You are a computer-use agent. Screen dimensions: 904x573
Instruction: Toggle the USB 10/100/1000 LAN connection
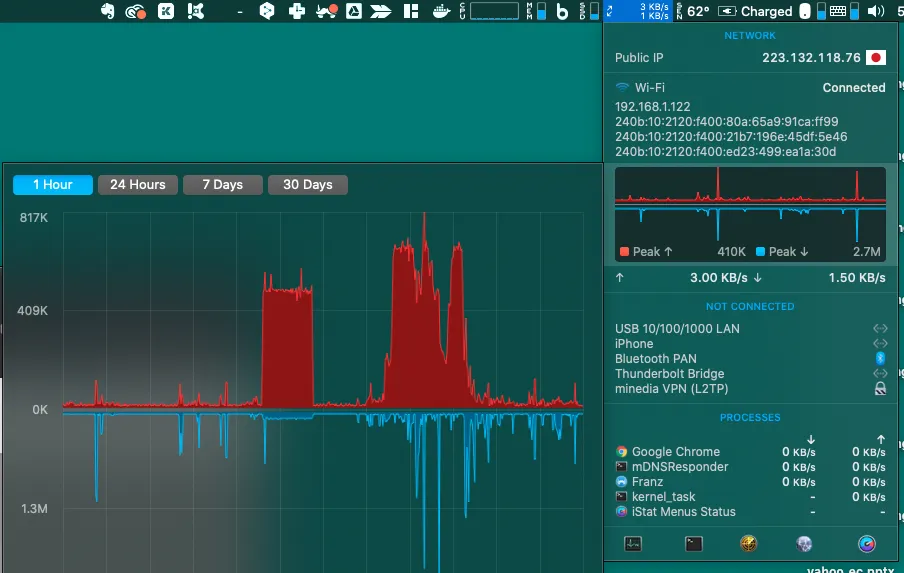pyautogui.click(x=880, y=329)
